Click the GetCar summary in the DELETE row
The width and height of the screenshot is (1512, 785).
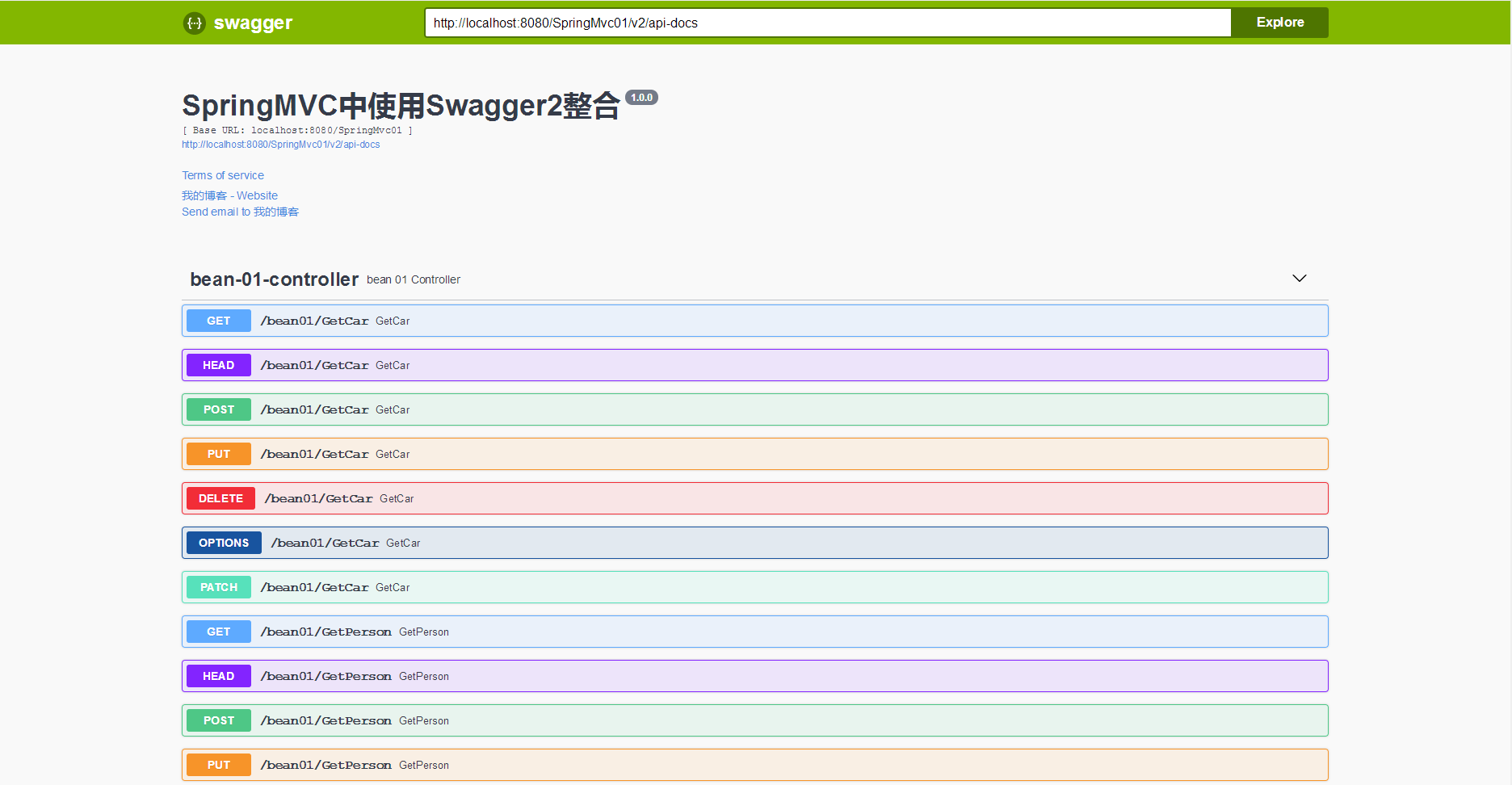pyautogui.click(x=397, y=498)
